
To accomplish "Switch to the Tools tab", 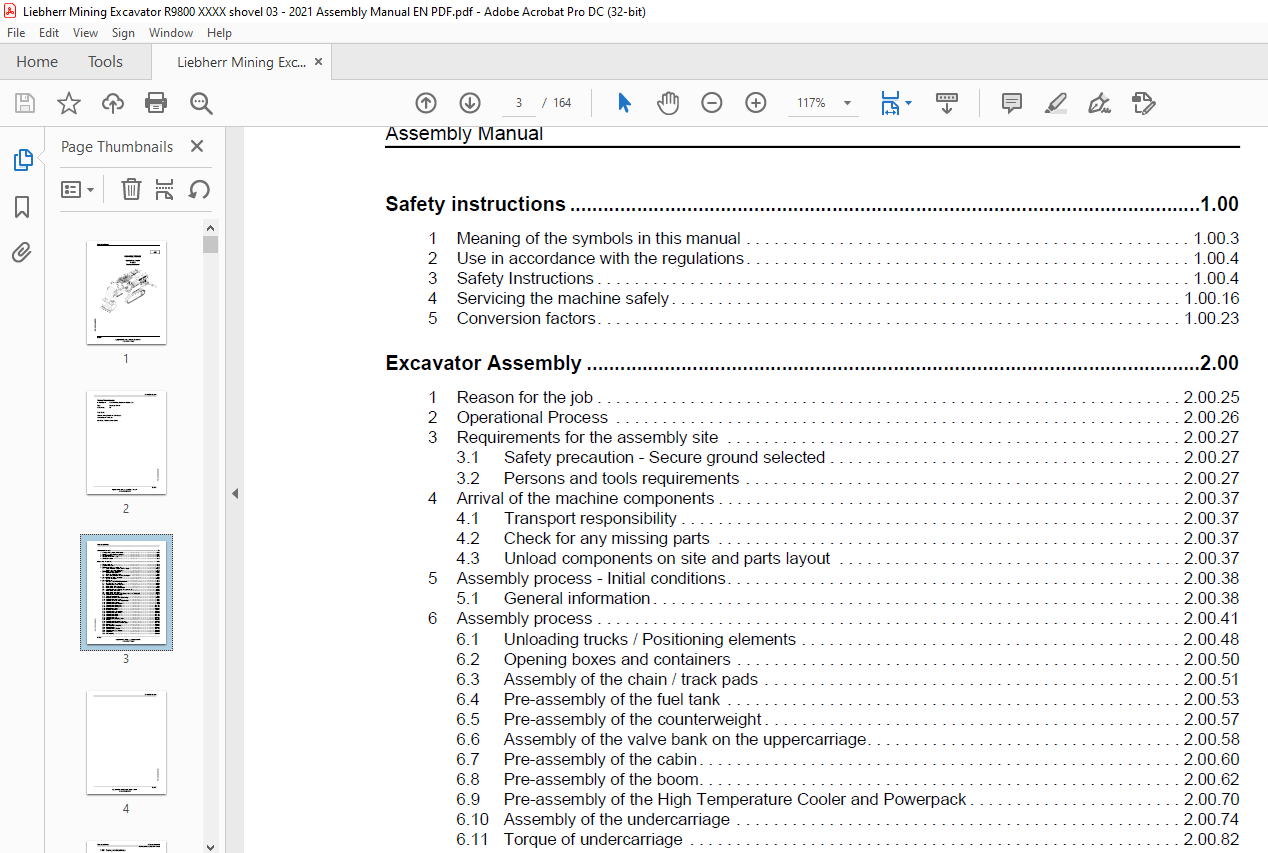I will point(105,62).
